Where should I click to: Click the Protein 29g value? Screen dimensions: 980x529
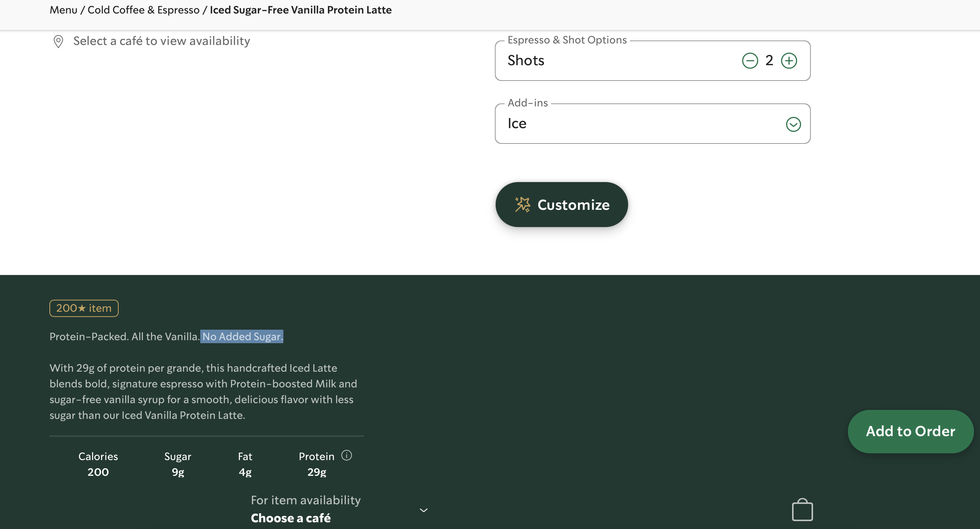317,472
